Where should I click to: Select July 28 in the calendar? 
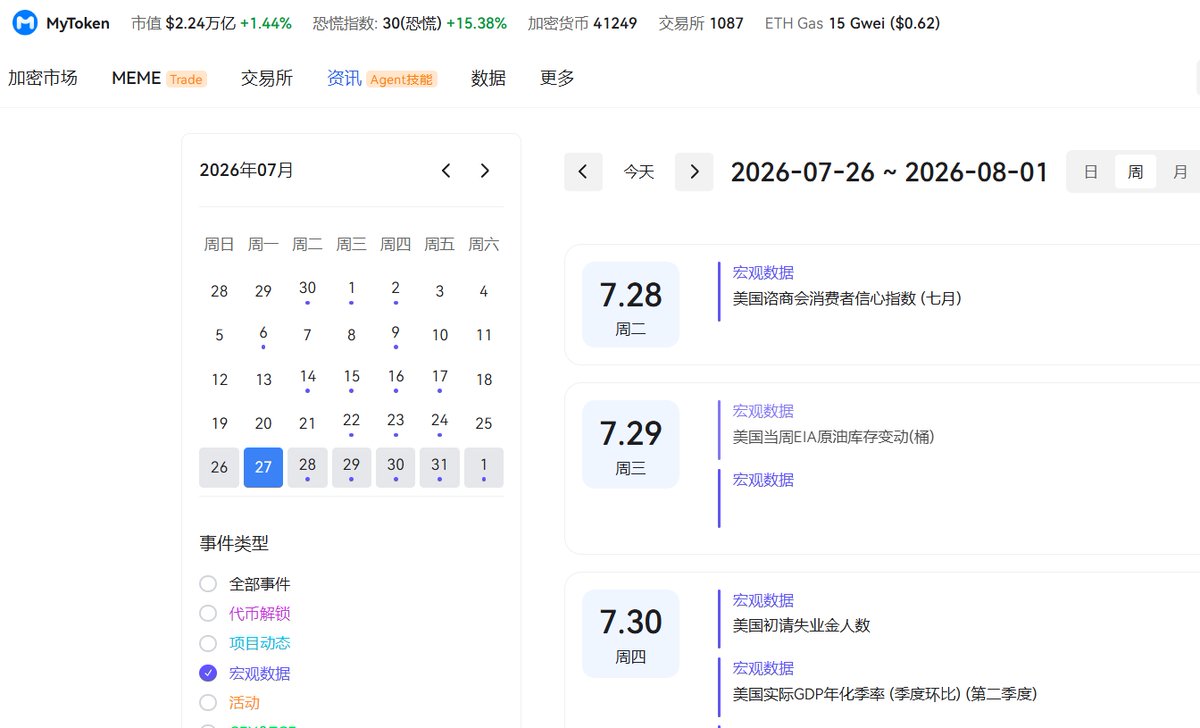tap(307, 467)
